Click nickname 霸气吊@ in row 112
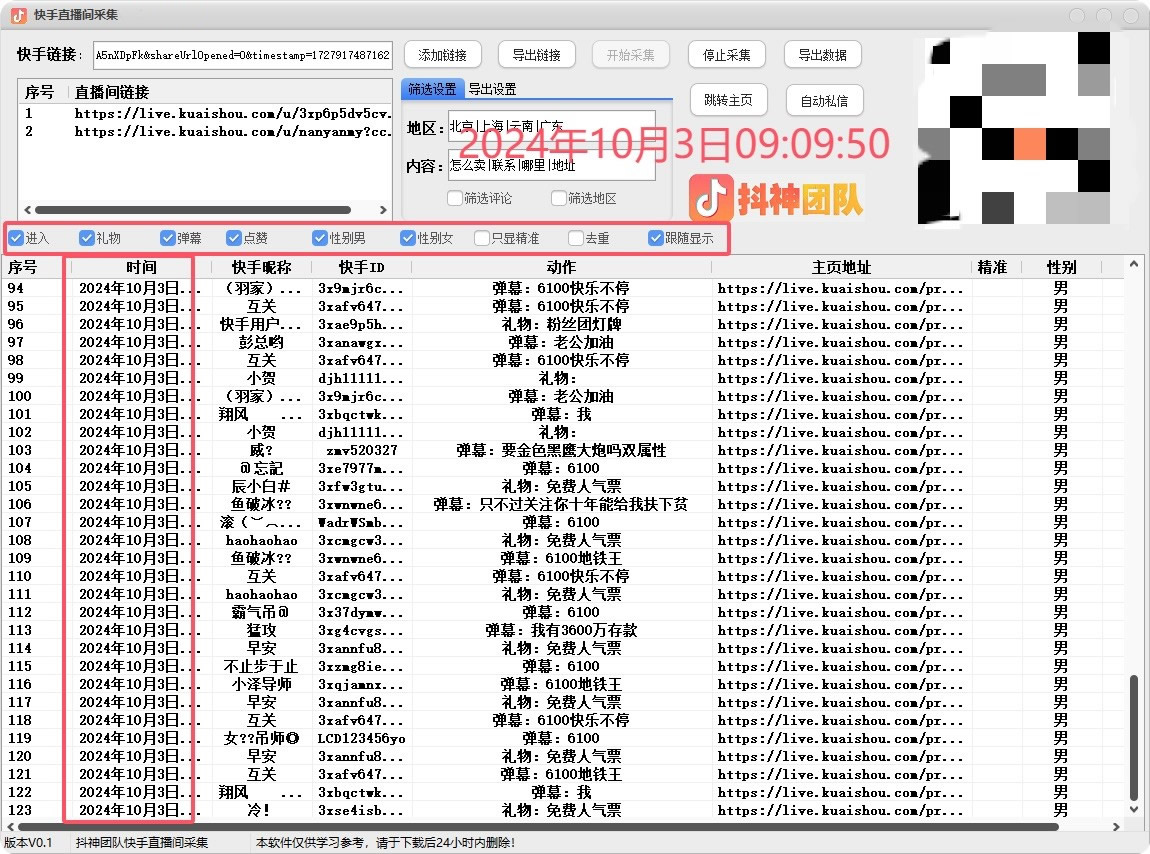Viewport: 1150px width, 854px height. [261, 613]
